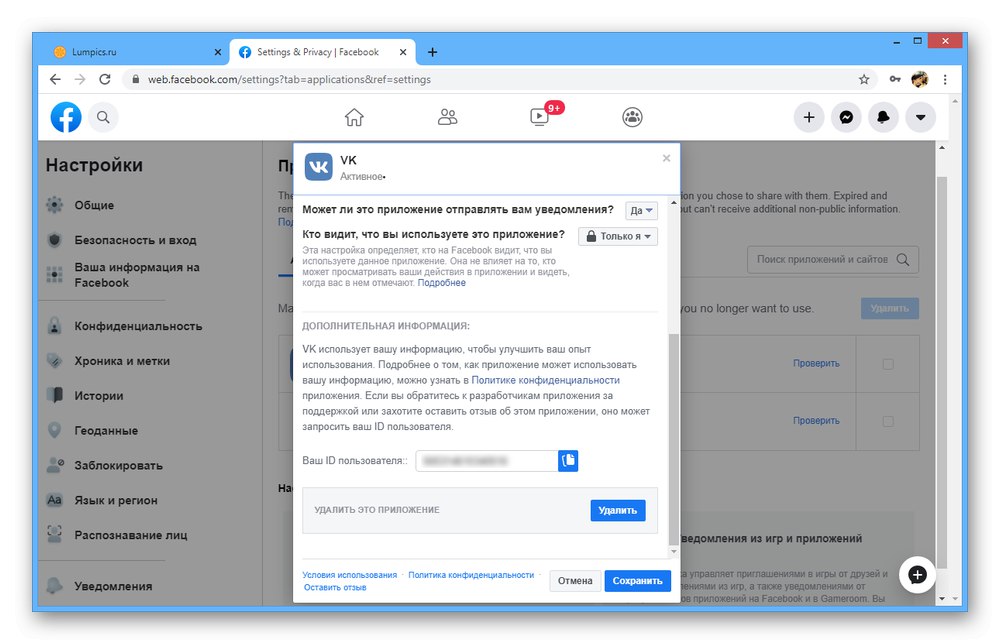Image resolution: width=1000 pixels, height=644 pixels.
Task: Open footer Политика конфиденциальности link
Action: pyautogui.click(x=471, y=575)
